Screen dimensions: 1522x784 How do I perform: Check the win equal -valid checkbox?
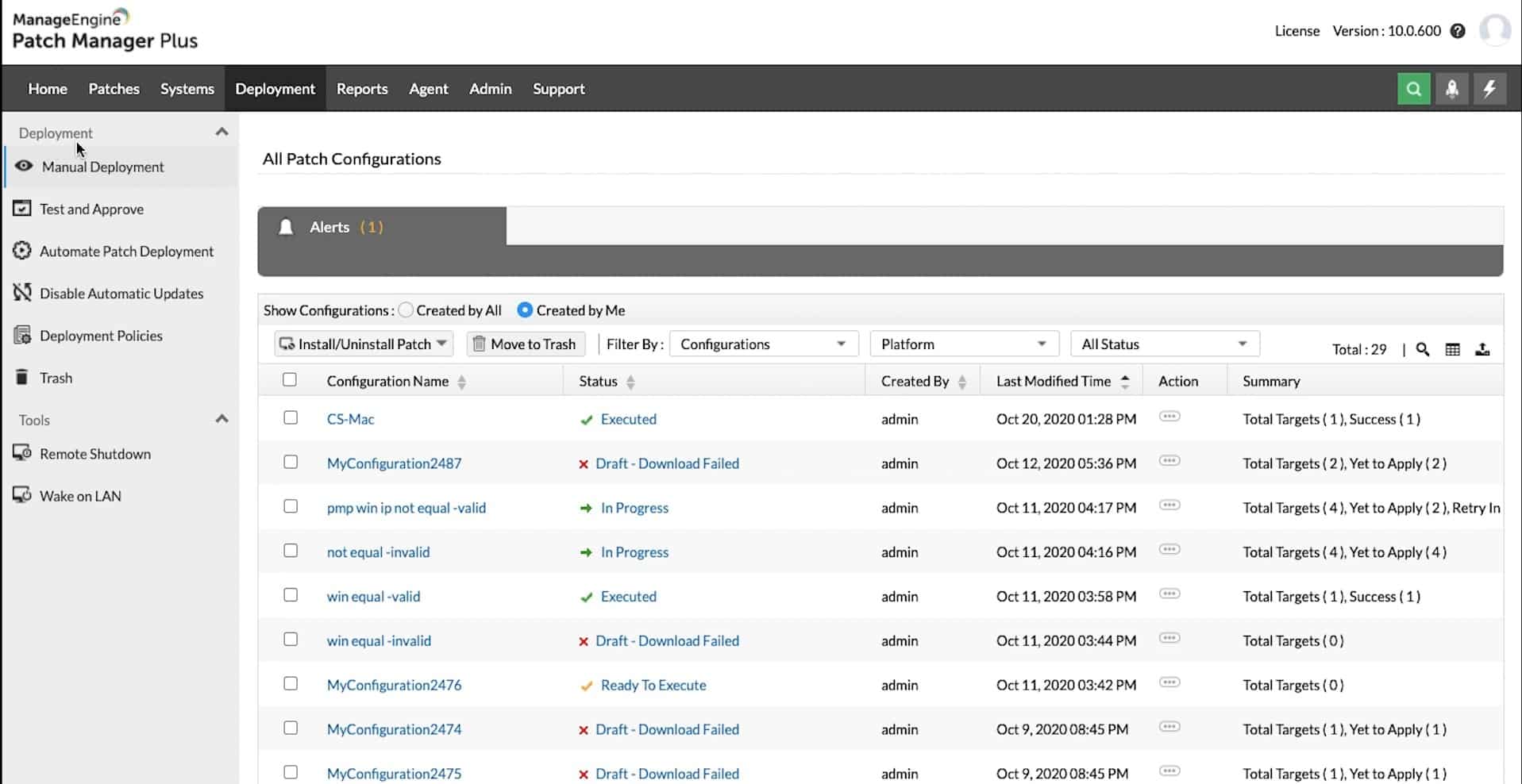[291, 595]
